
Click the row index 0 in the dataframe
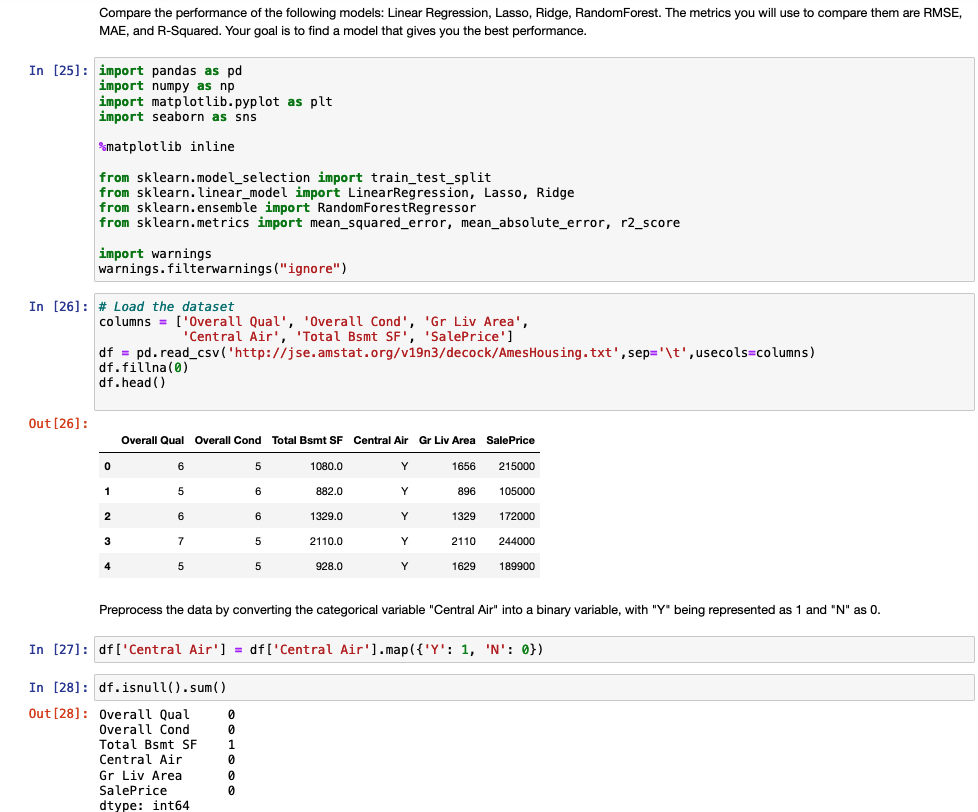107,466
